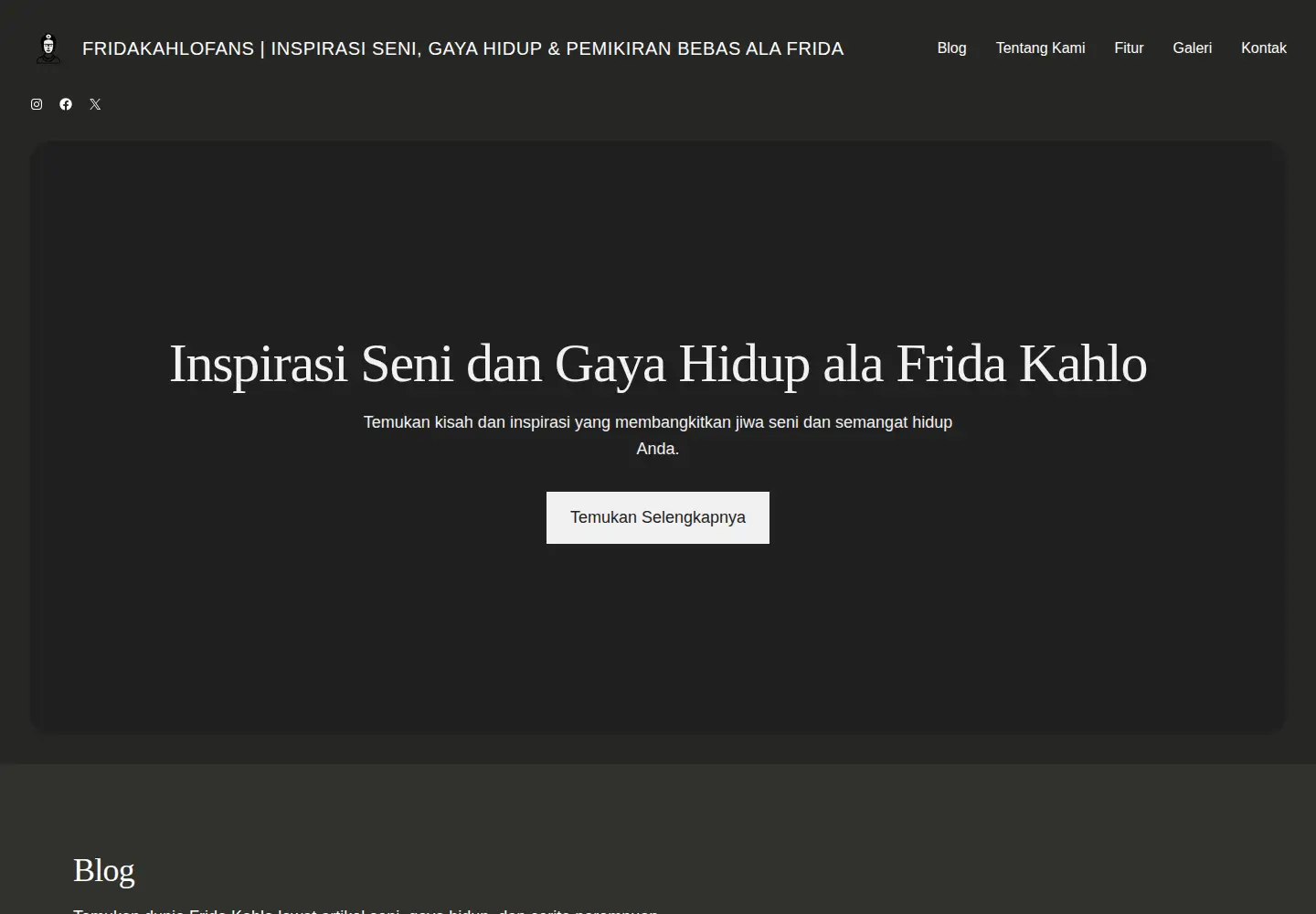Open the Instagram social icon
The height and width of the screenshot is (914, 1316).
(37, 104)
